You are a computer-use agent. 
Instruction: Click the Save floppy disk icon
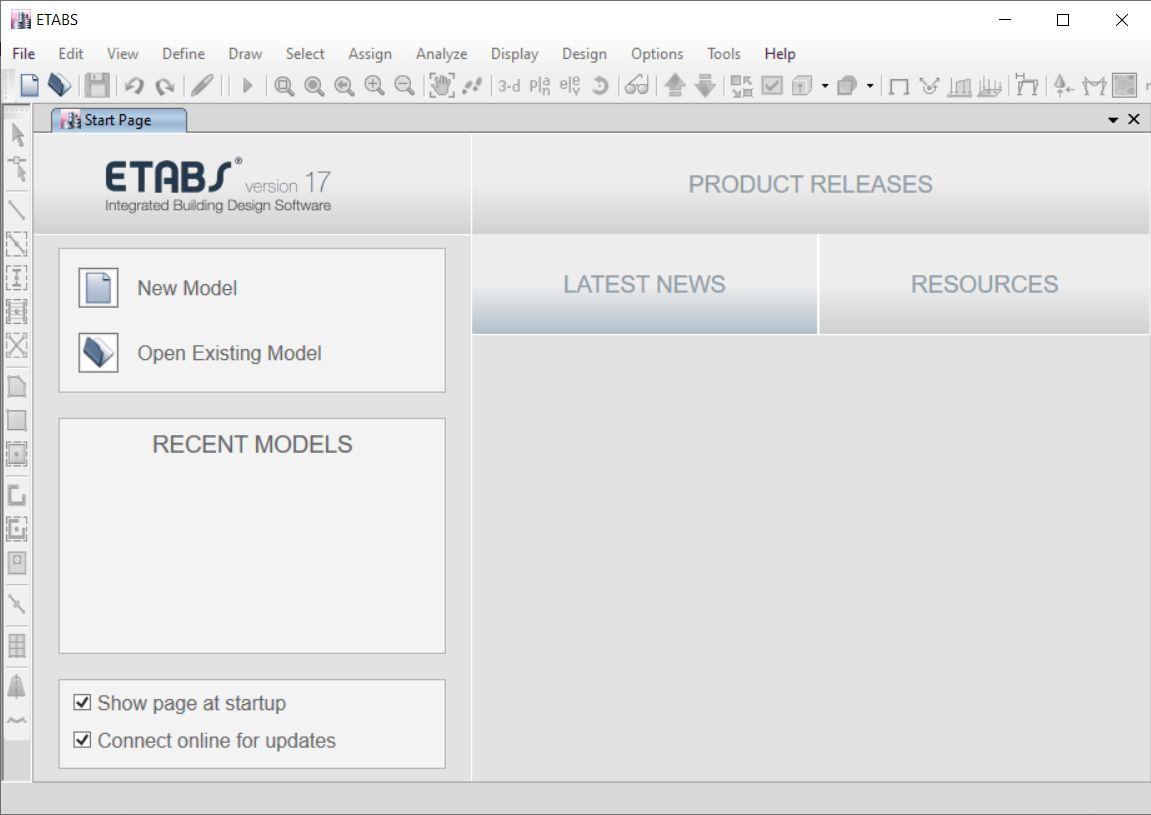97,86
